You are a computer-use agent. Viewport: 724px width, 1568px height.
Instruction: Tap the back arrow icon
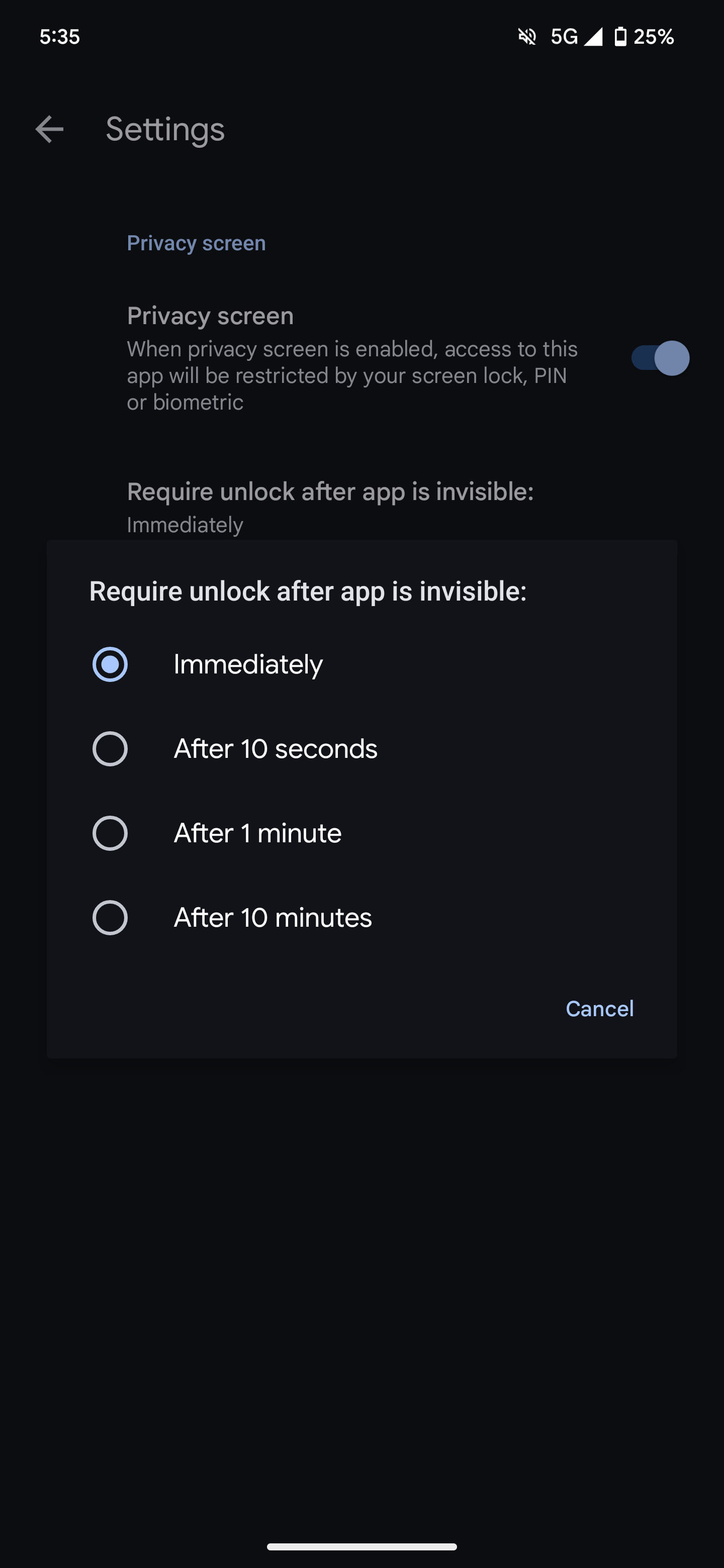click(x=49, y=129)
